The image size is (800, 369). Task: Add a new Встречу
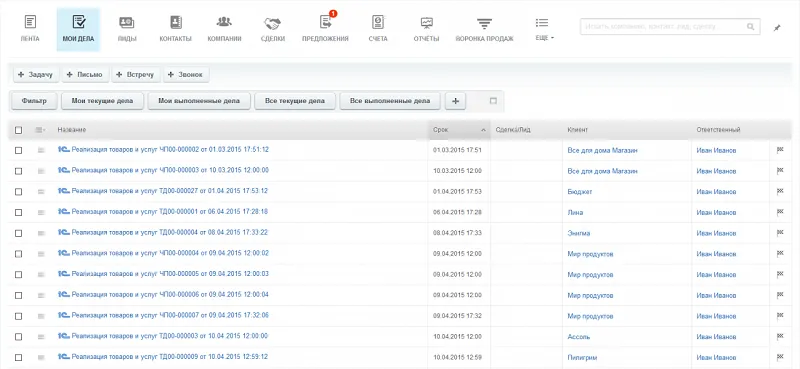pyautogui.click(x=136, y=75)
